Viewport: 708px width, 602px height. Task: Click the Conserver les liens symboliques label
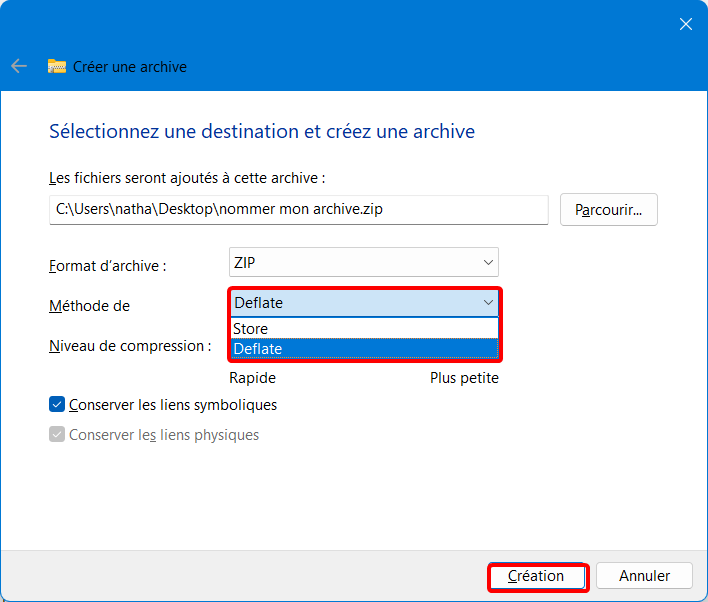click(173, 405)
